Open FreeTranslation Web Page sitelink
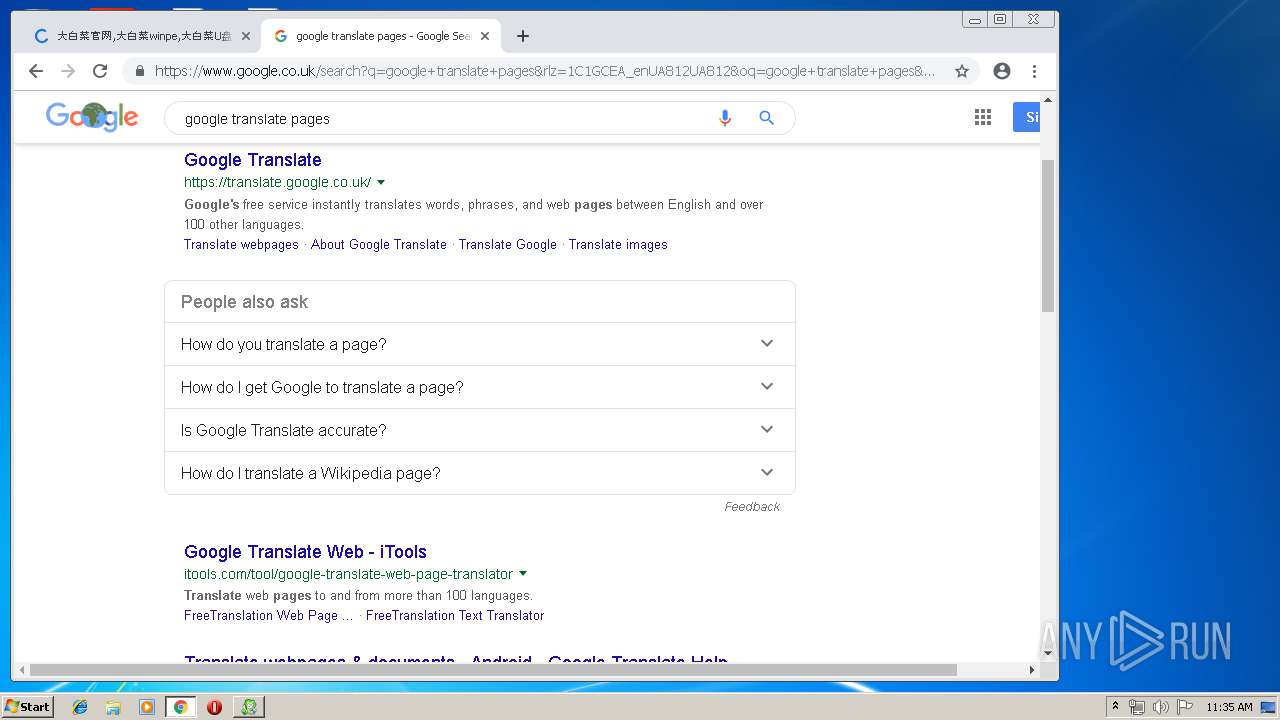Screen dimensions: 1280x720 (269, 616)
